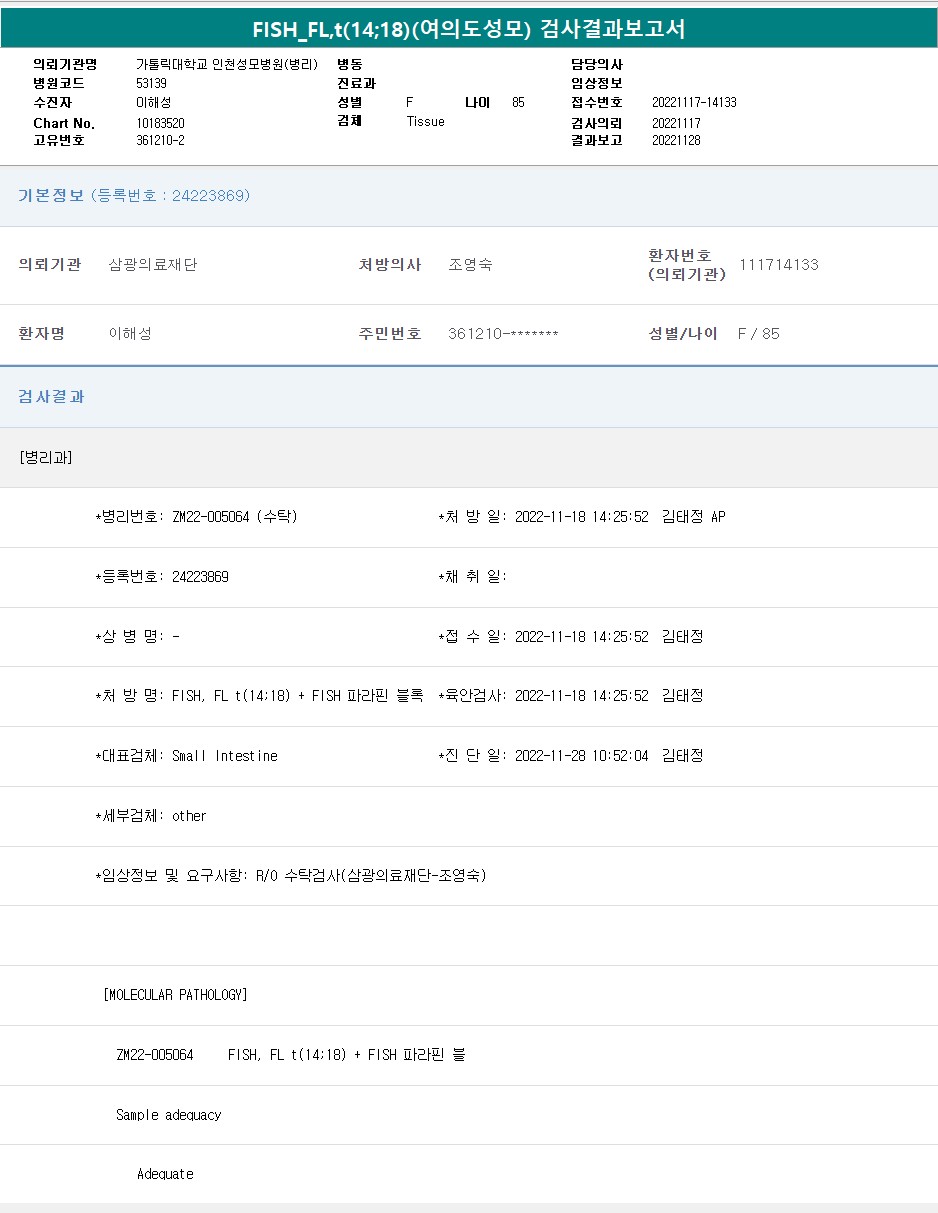Image resolution: width=938 pixels, height=1213 pixels.
Task: Select the 대표검체 value Small Intestine
Action: (224, 756)
